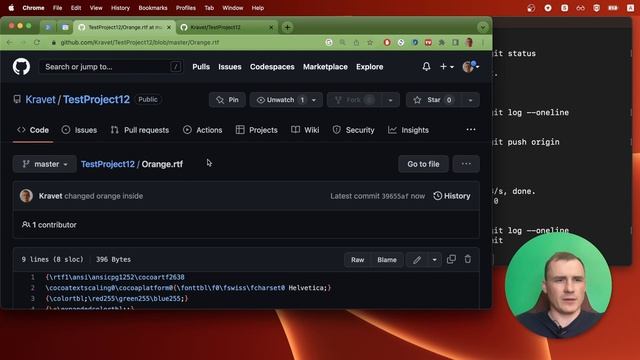The image size is (640, 360).
Task: Switch to the Actions tab
Action: pos(202,130)
